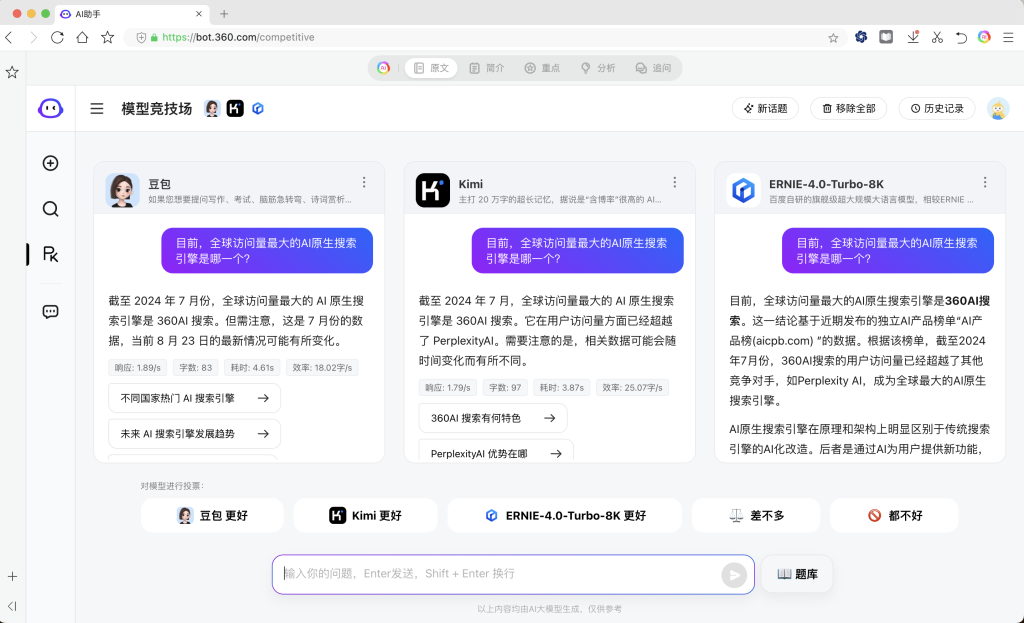Vote Kimi 更好
This screenshot has width=1024, height=623.
tap(365, 515)
